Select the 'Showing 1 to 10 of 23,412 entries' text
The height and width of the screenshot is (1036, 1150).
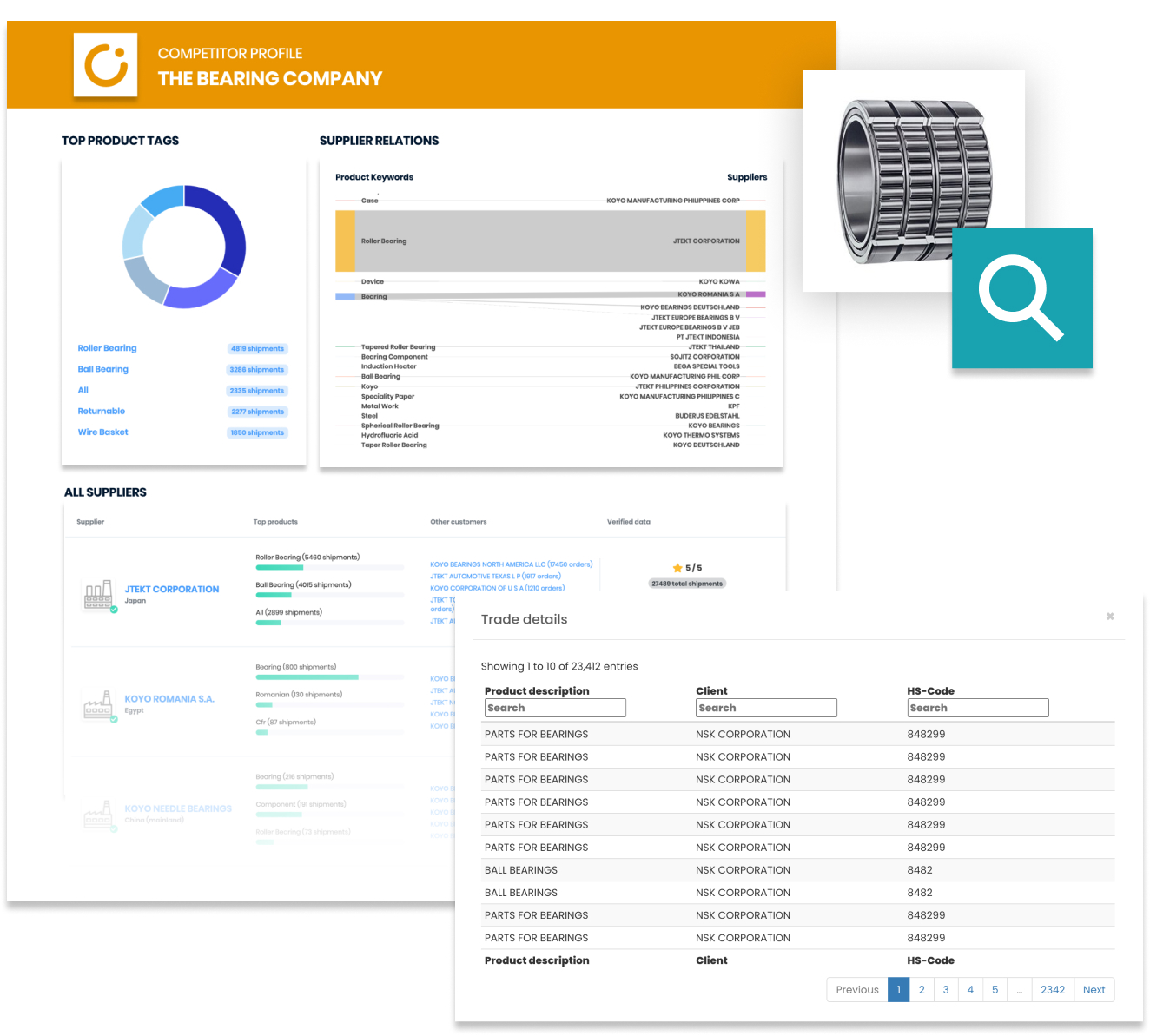pyautogui.click(x=559, y=666)
